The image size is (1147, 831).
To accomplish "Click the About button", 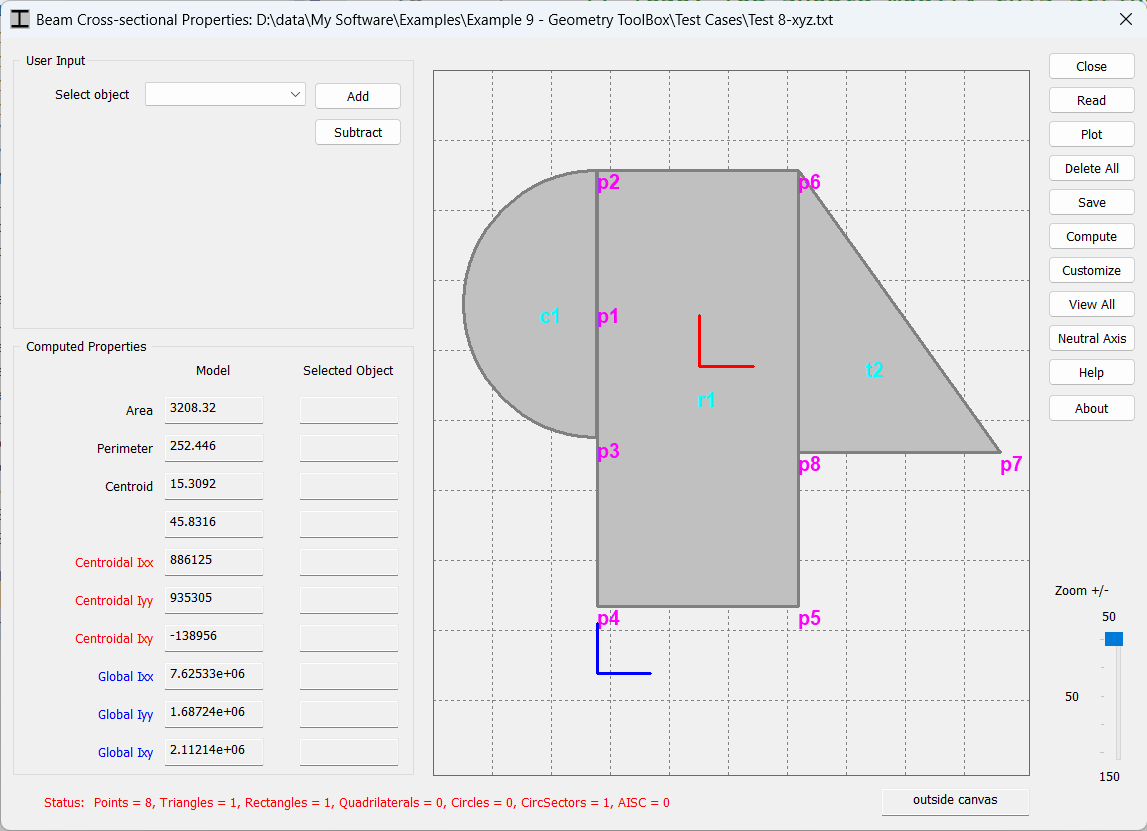I will (x=1091, y=408).
